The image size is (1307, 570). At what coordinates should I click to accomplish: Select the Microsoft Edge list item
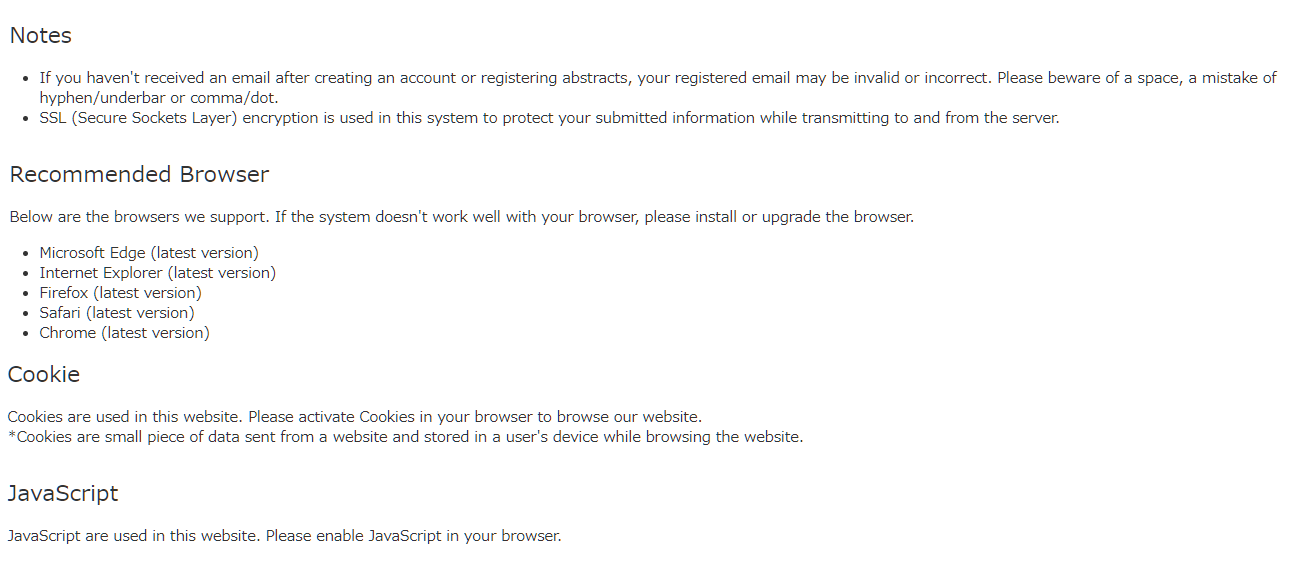(x=149, y=253)
